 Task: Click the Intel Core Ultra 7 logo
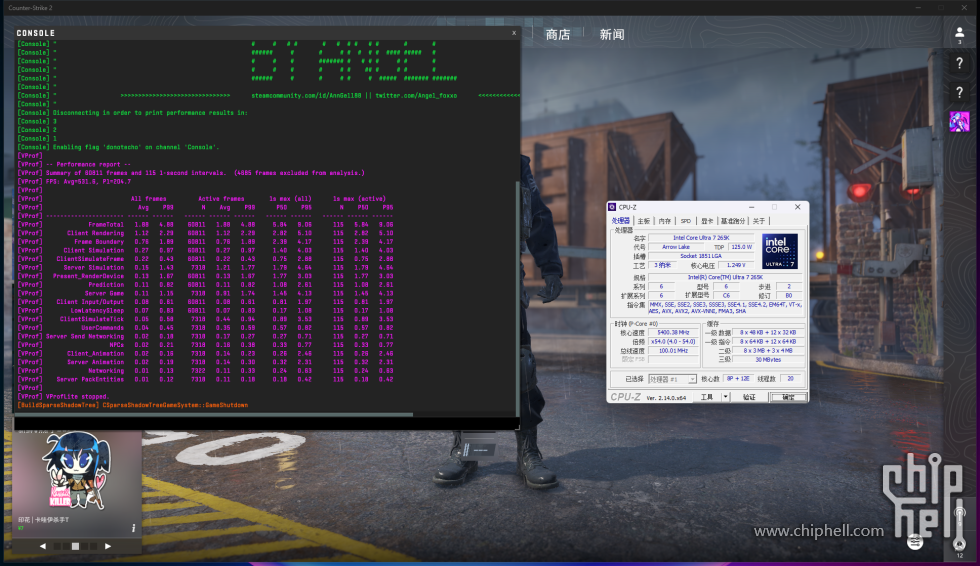(x=779, y=251)
